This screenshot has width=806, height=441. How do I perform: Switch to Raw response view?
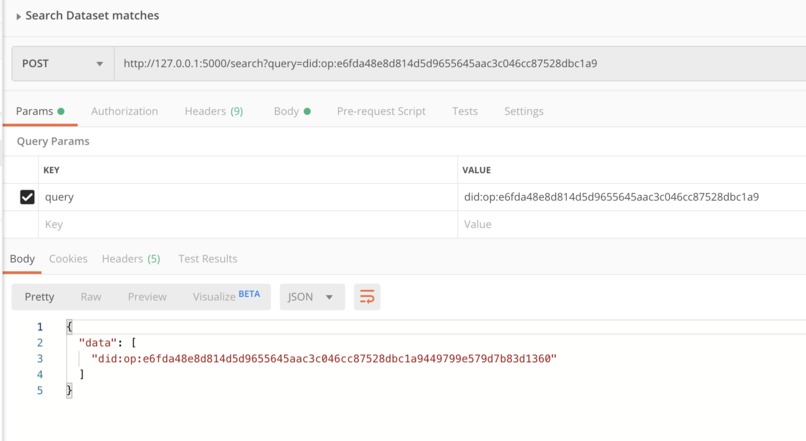(x=91, y=297)
